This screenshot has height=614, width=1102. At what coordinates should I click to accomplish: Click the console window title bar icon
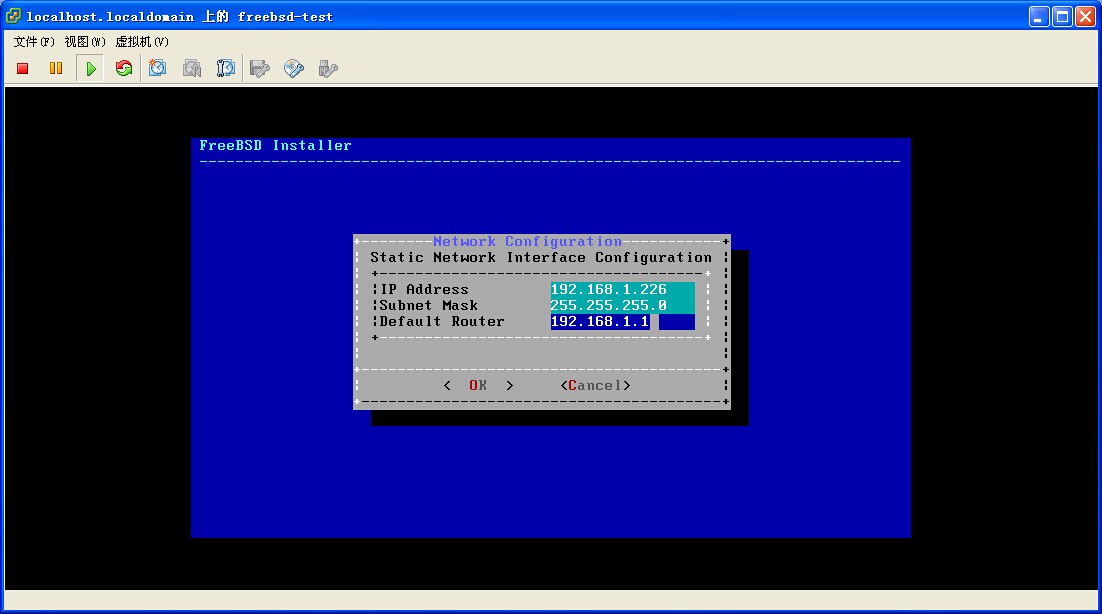point(14,16)
